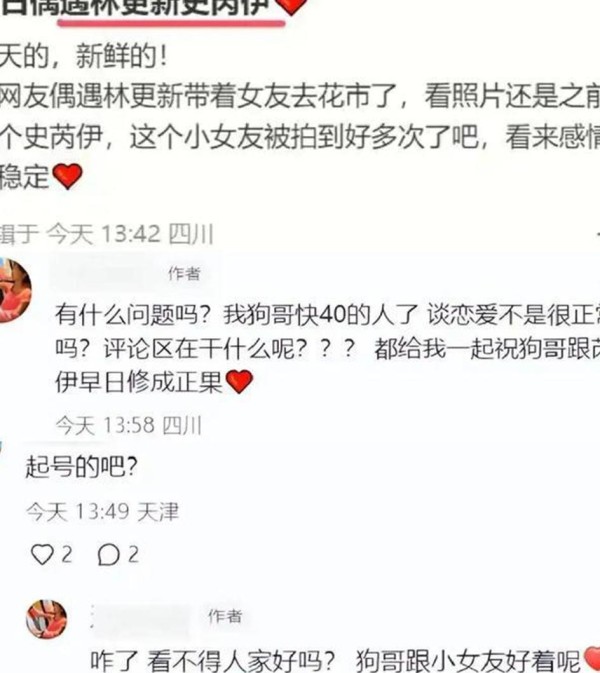The height and width of the screenshot is (673, 600).
Task: Like the "起号的吧?" comment with heart icon
Action: click(42, 554)
